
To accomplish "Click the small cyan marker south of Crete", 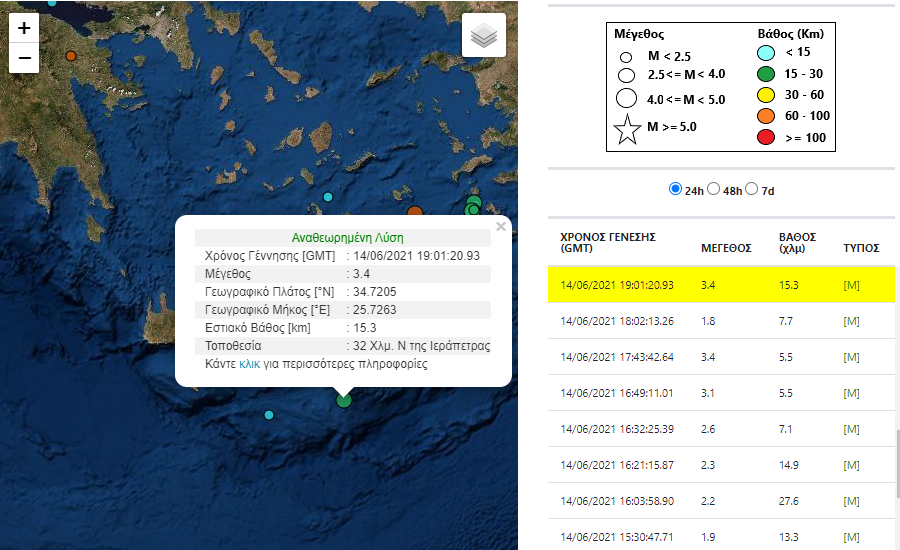I will pyautogui.click(x=269, y=414).
